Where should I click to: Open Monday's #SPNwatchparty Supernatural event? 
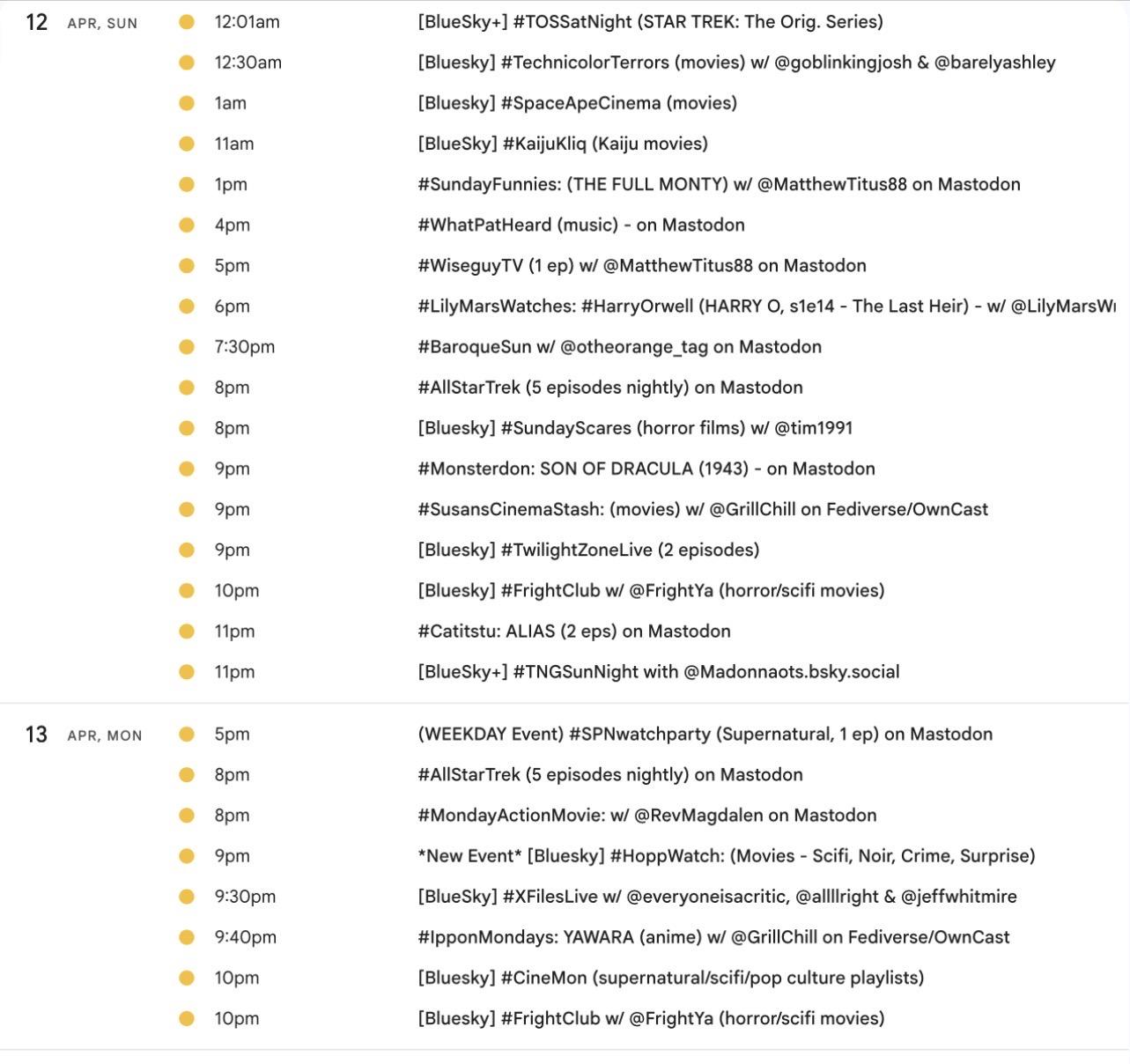(x=705, y=735)
